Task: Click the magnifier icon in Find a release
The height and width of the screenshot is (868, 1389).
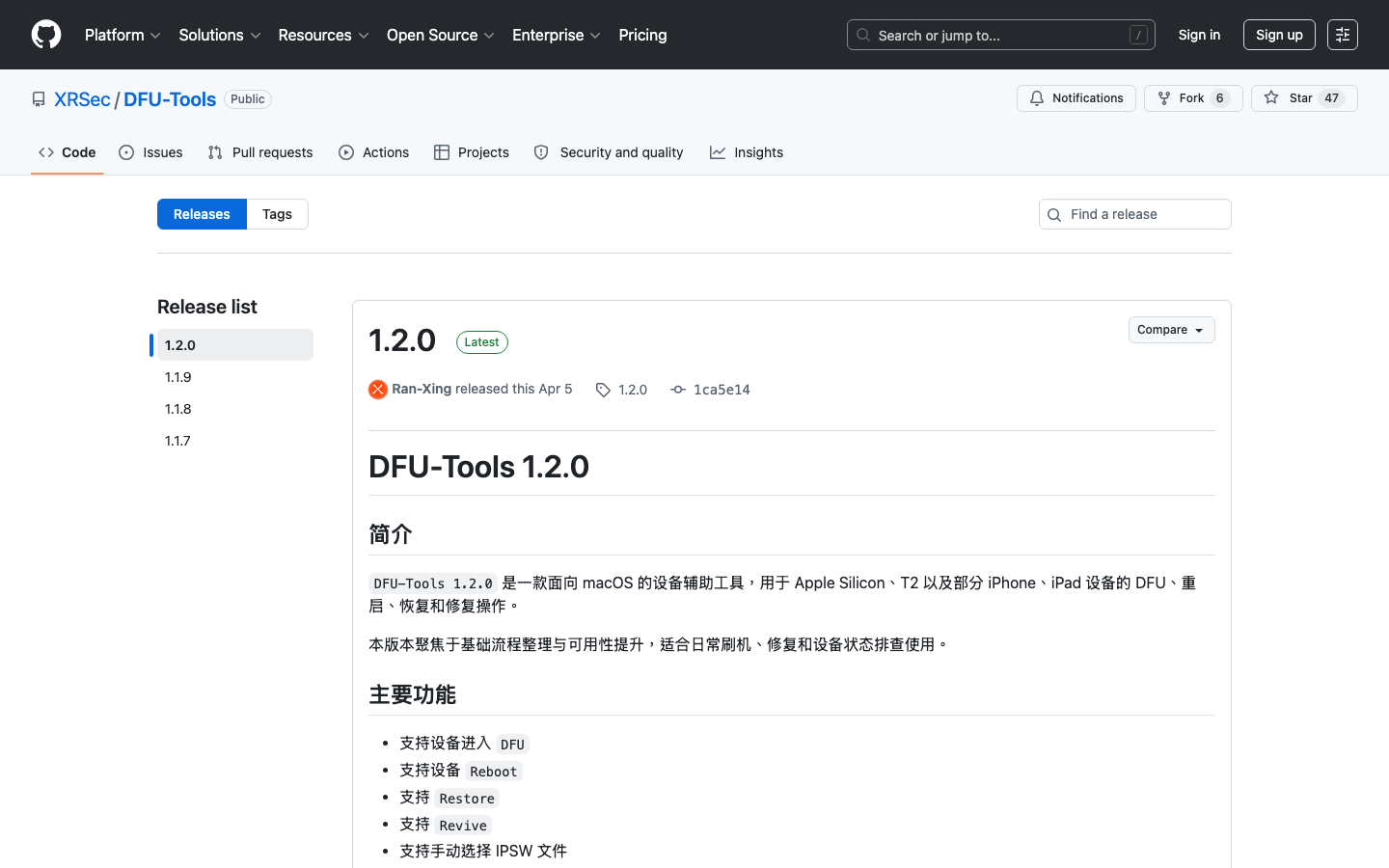Action: click(x=1054, y=215)
